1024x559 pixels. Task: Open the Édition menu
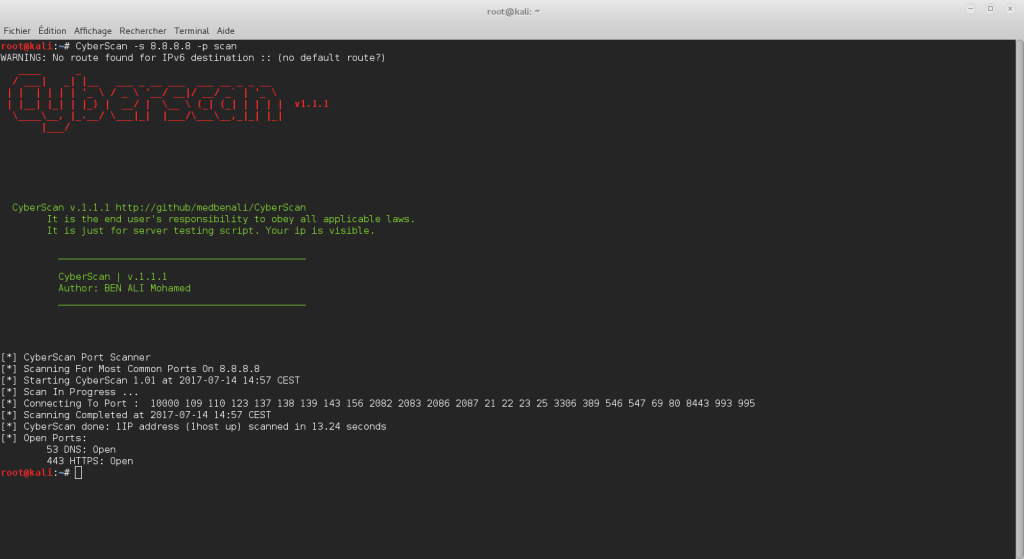coord(52,31)
